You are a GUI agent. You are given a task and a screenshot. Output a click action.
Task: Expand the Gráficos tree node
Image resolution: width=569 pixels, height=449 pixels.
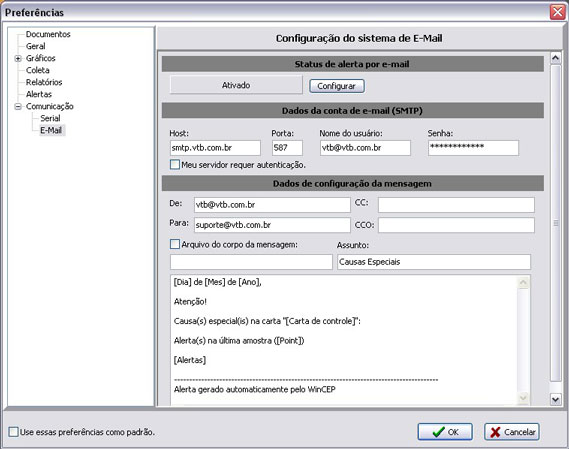click(18, 58)
